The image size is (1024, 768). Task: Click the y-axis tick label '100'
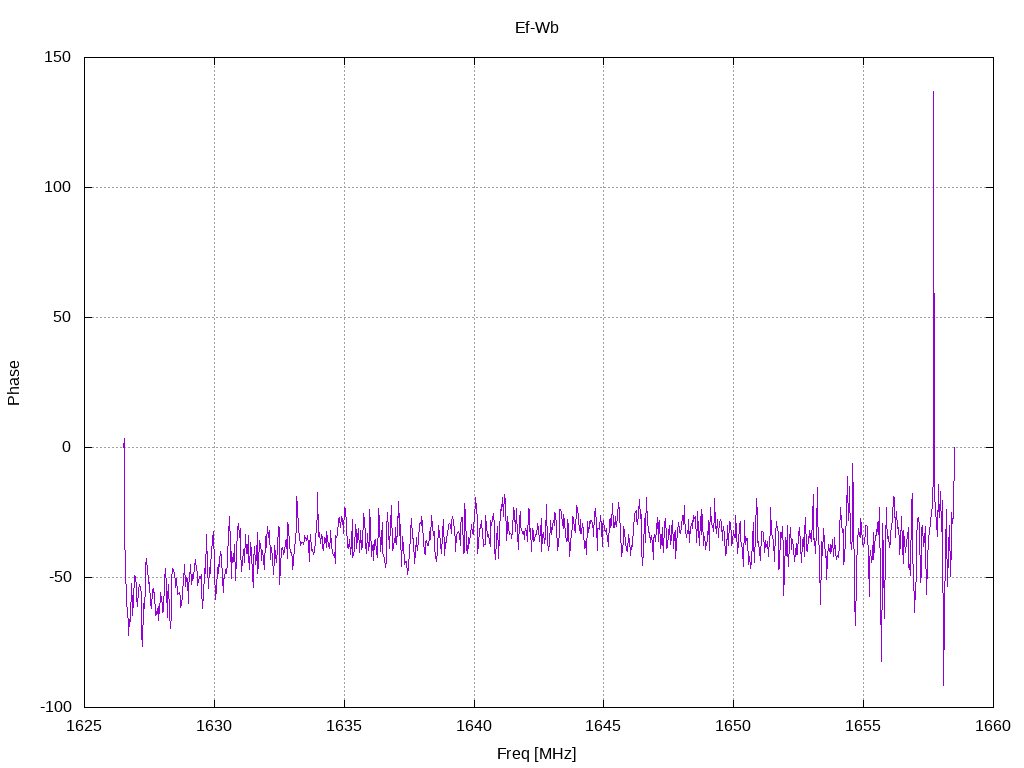click(57, 187)
